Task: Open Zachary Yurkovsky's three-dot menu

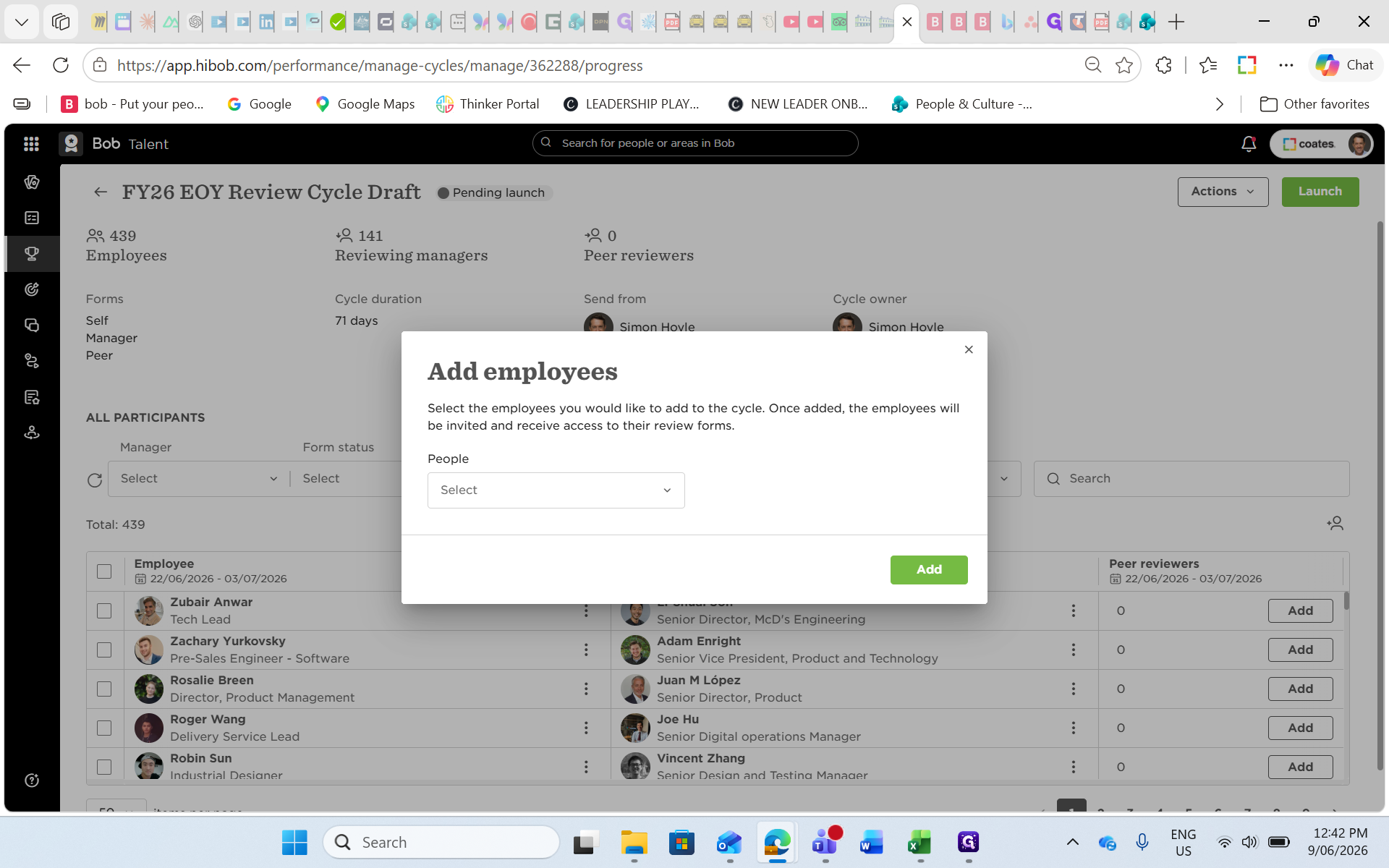Action: click(586, 650)
